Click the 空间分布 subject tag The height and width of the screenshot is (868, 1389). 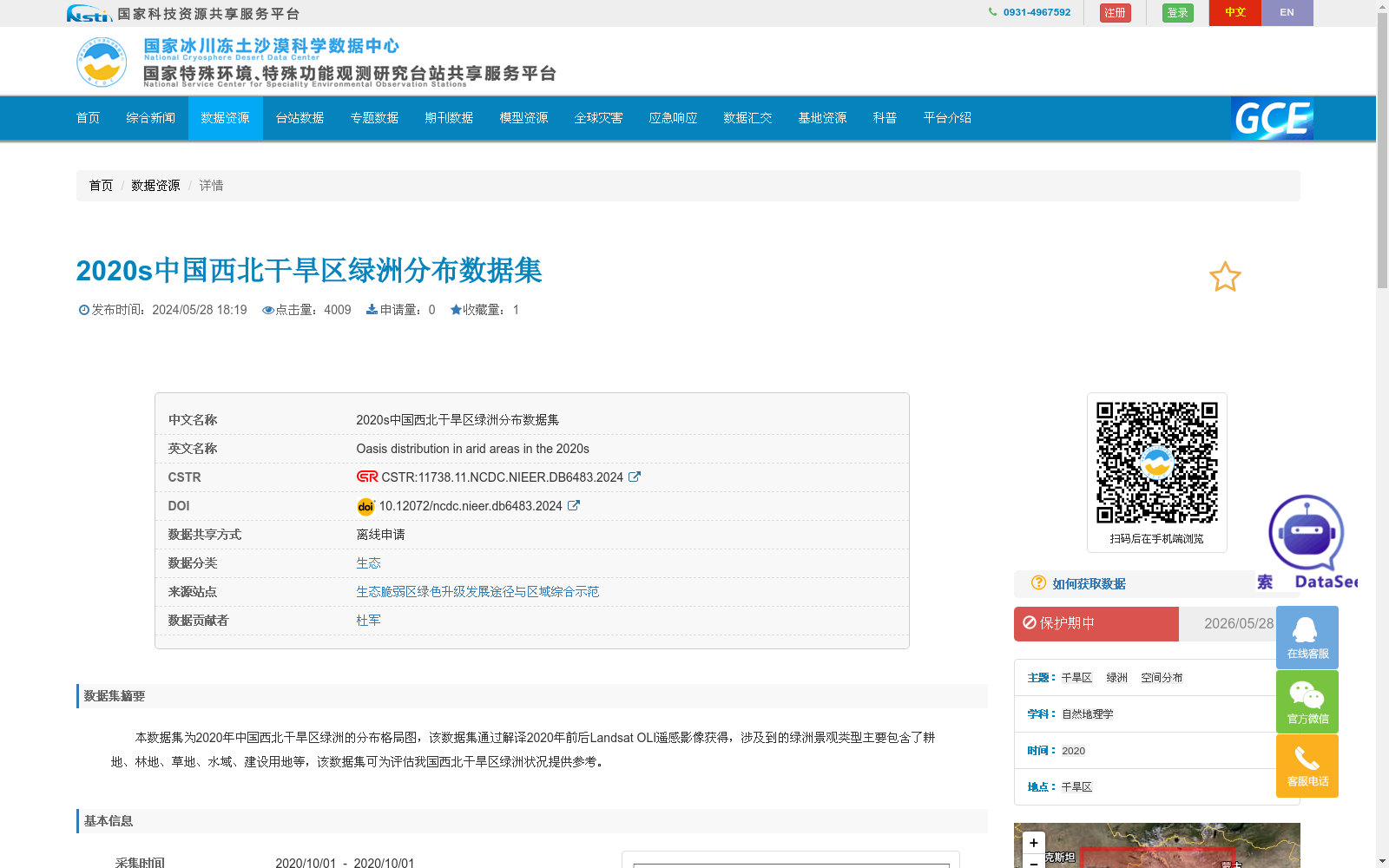click(x=1162, y=678)
